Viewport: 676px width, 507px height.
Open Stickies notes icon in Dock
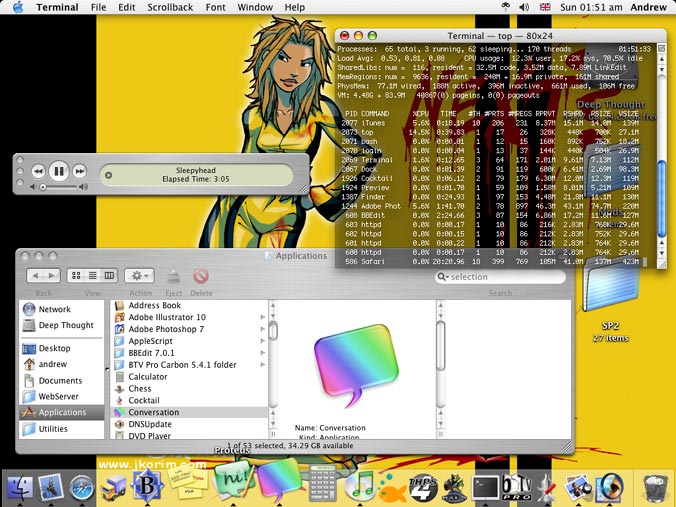188,482
